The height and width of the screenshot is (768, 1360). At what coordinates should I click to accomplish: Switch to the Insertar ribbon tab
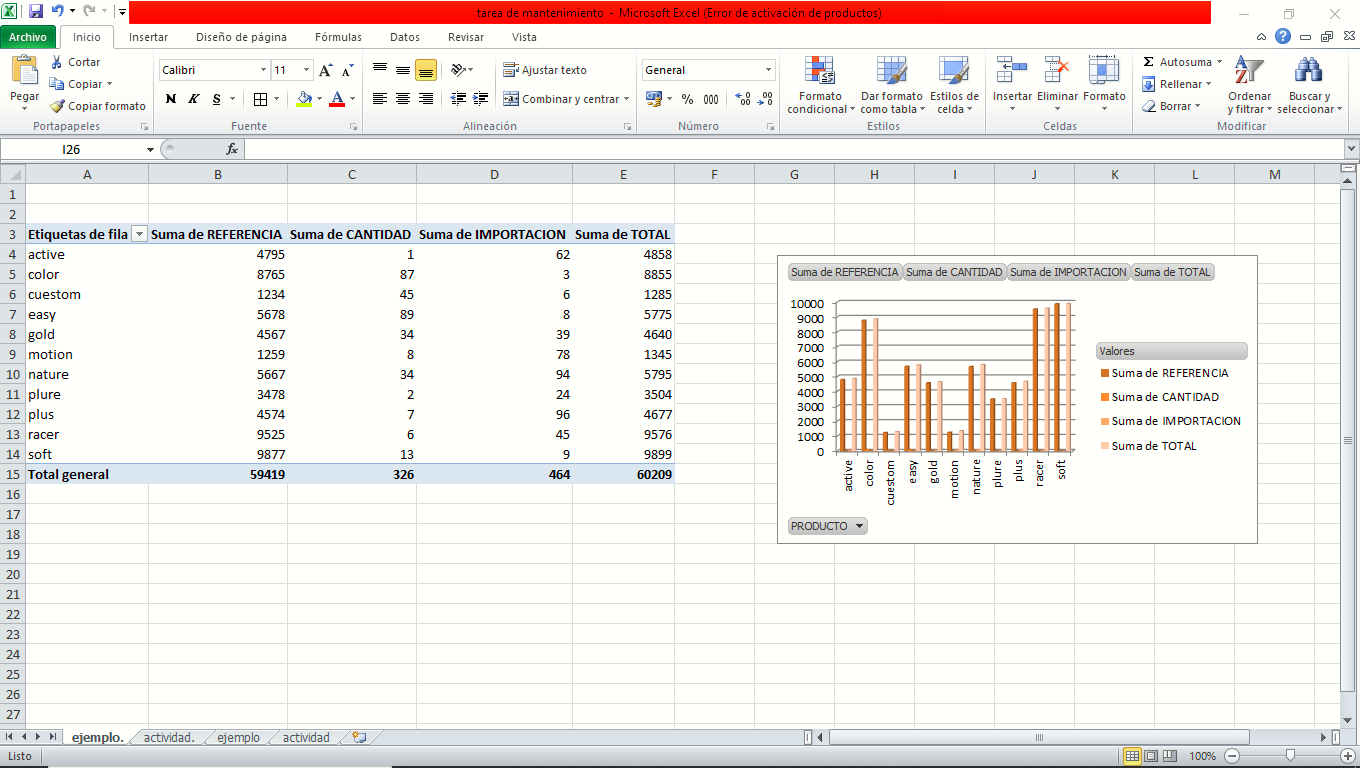tap(148, 37)
